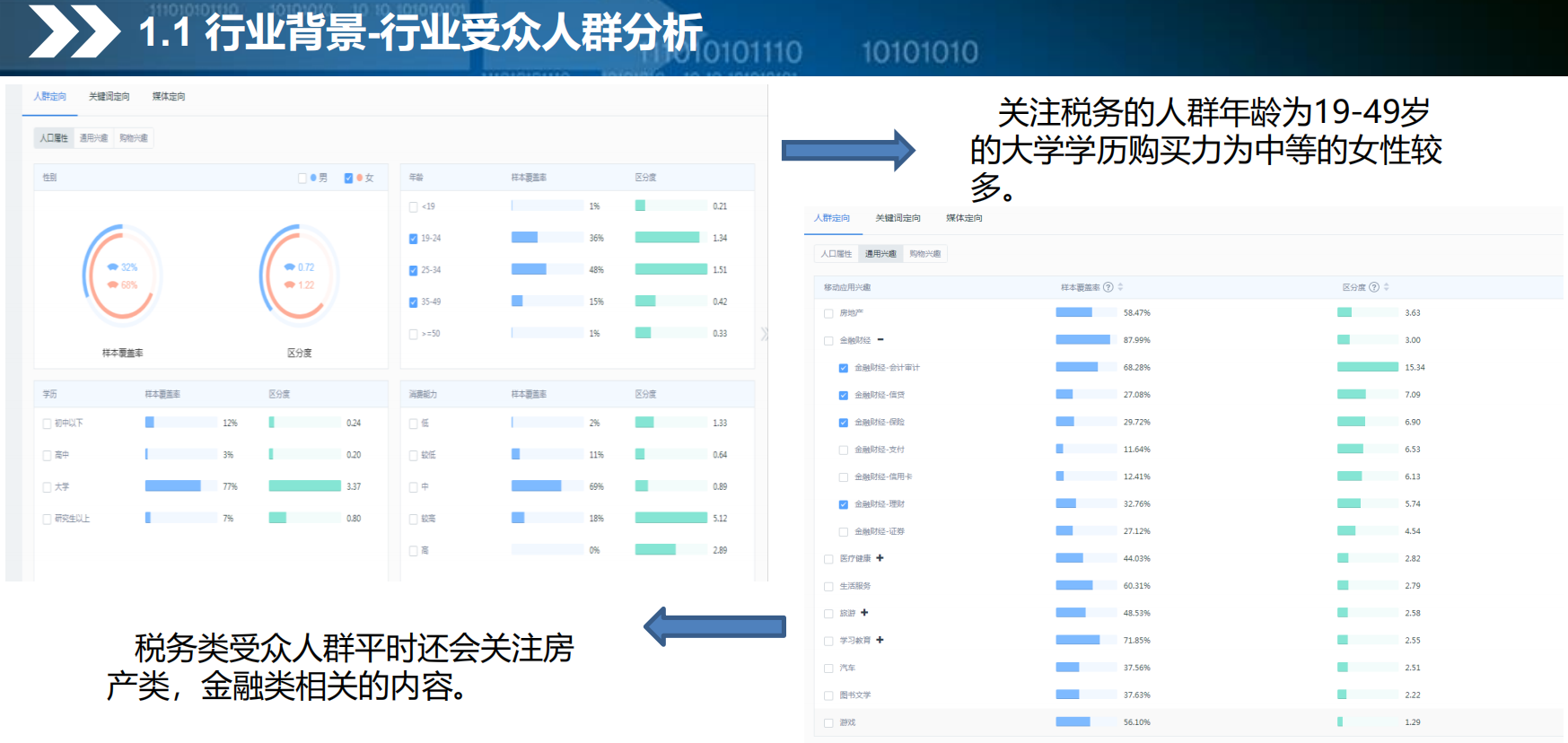Image resolution: width=1568 pixels, height=743 pixels.
Task: Check the 中 spending power checkbox
Action: coord(413,487)
